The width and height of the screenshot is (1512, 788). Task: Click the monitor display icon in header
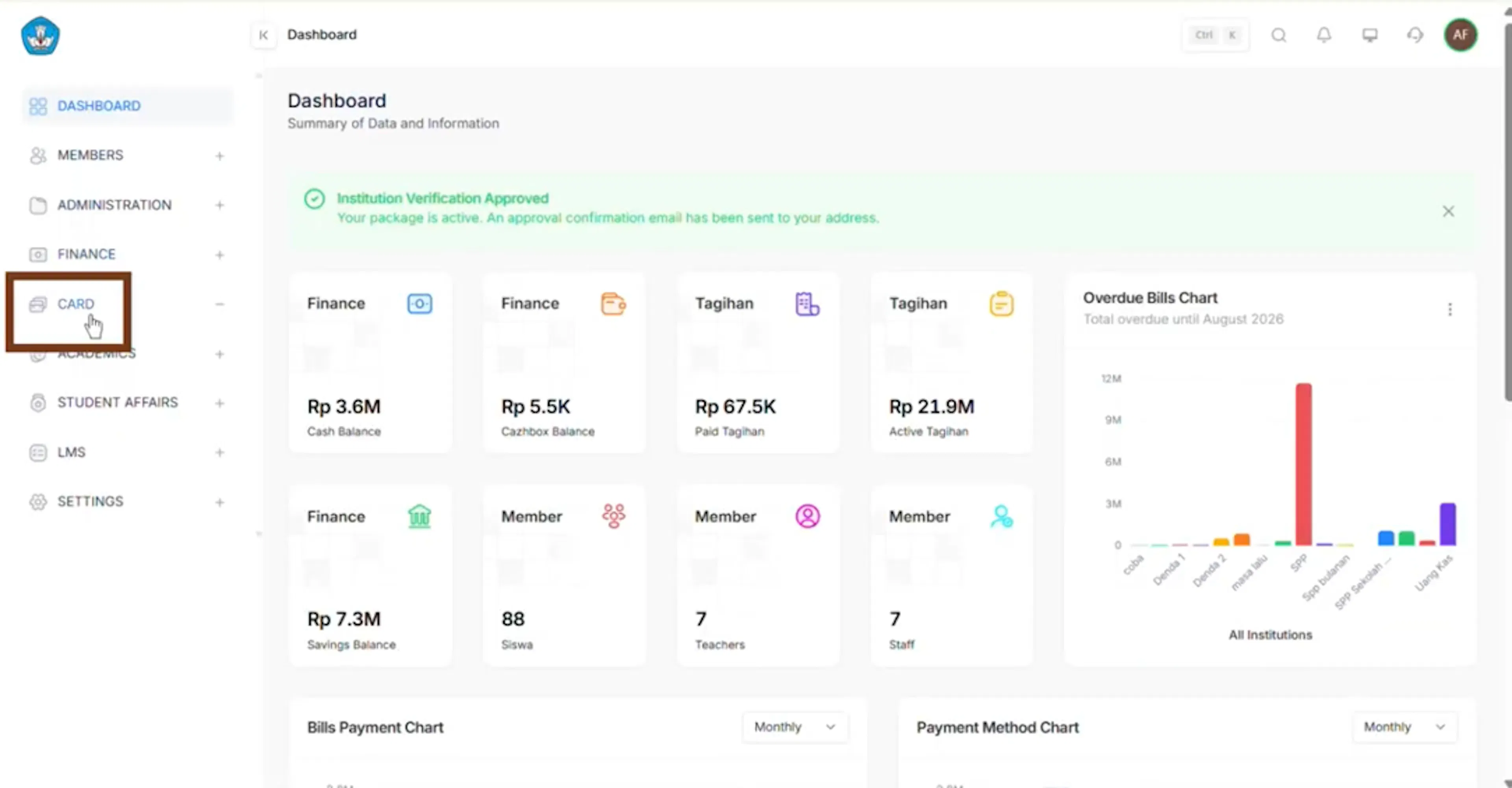tap(1369, 35)
